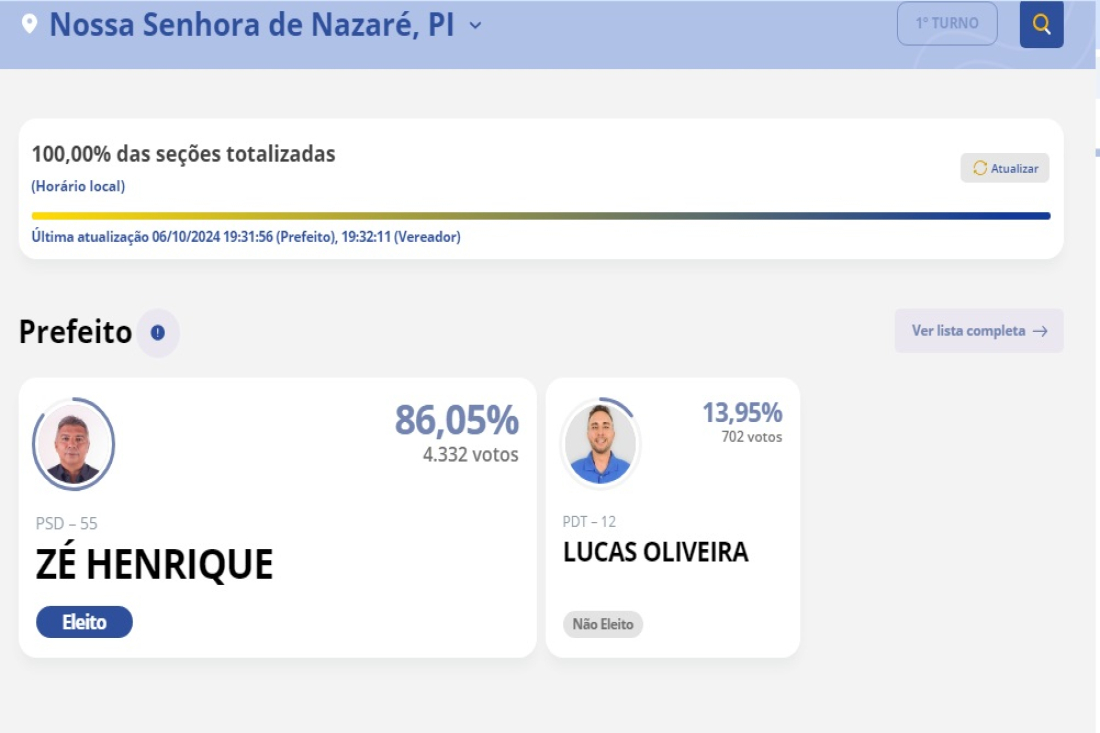
Task: Select the 1º TURNO button
Action: (x=947, y=23)
